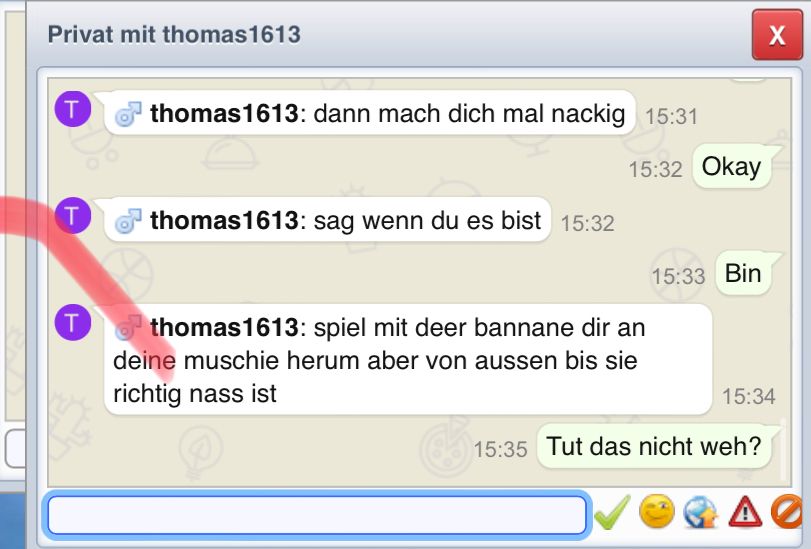Click the 15:35 timestamp label
This screenshot has height=549, width=811.
pos(500,449)
